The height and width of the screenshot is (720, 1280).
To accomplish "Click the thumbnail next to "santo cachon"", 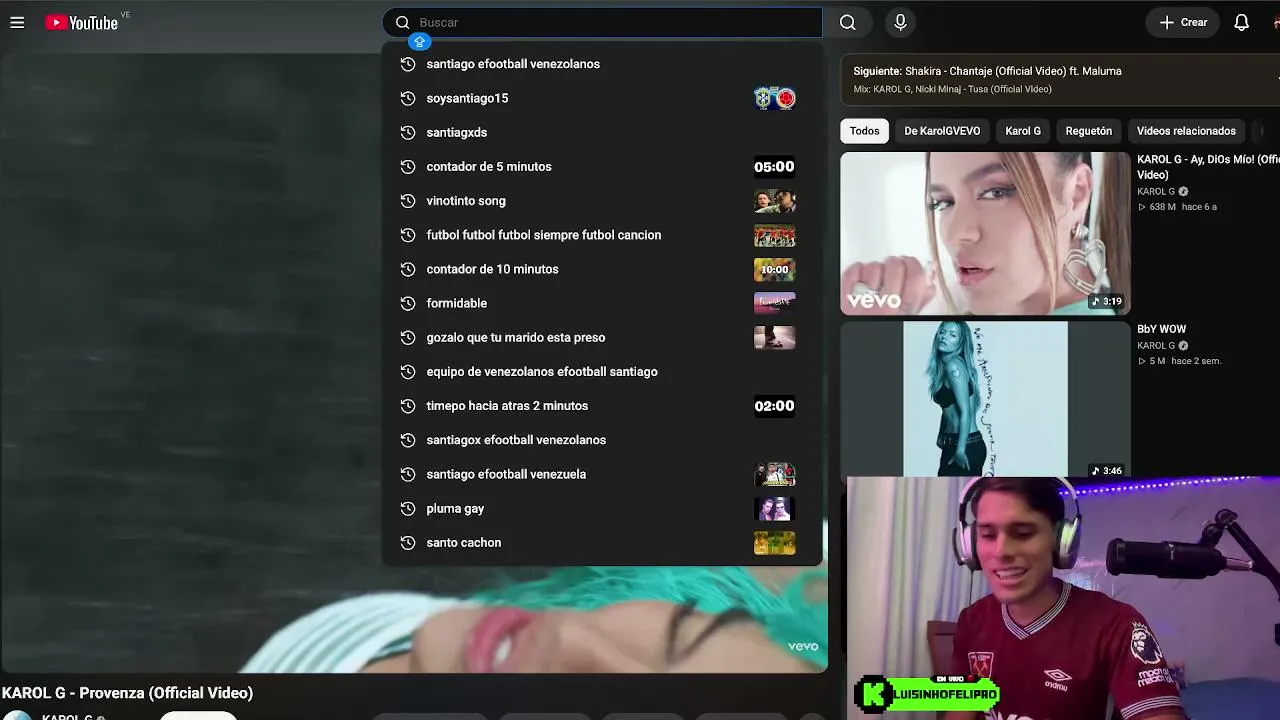I will coord(774,543).
